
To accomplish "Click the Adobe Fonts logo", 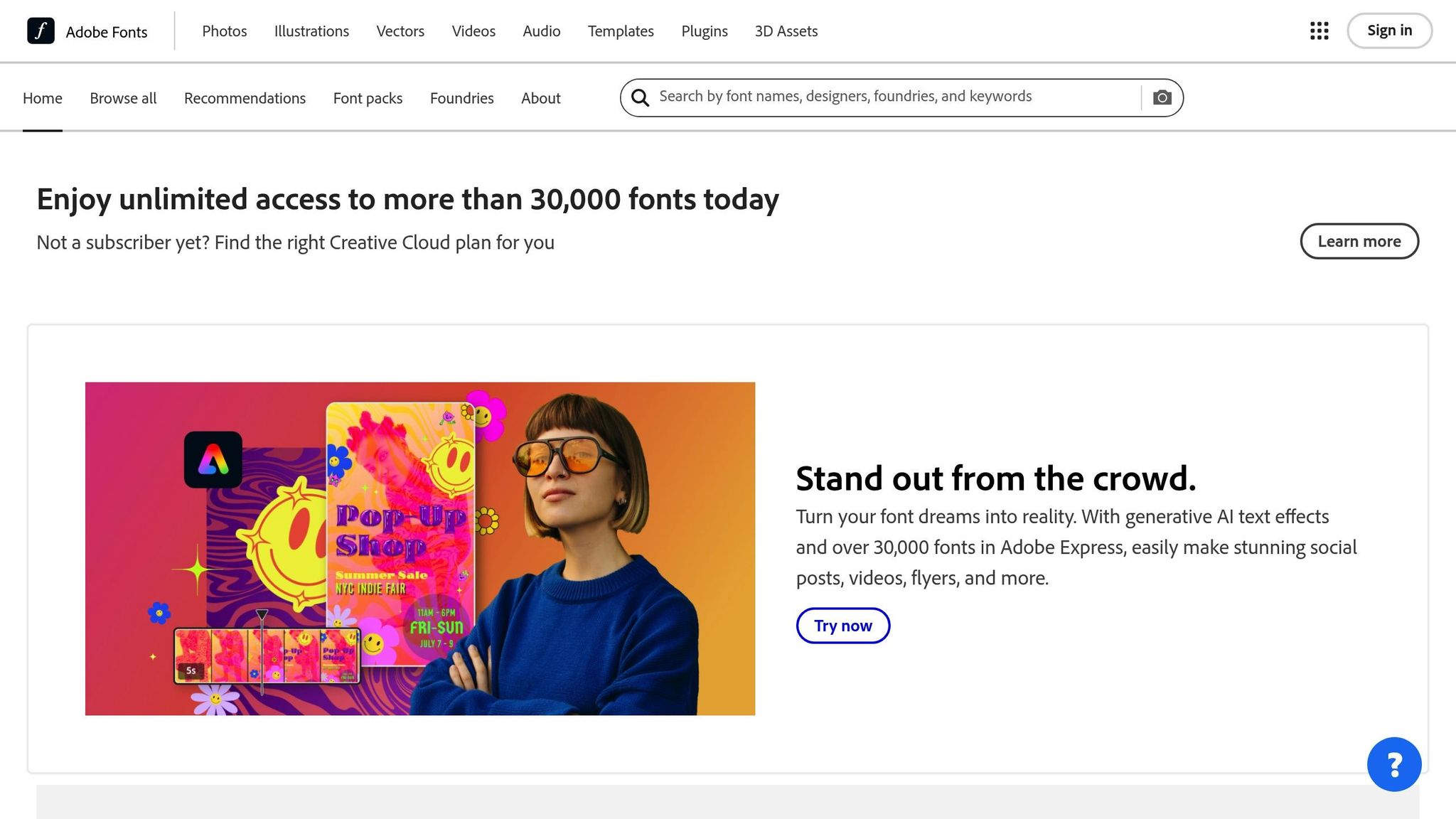I will tap(89, 31).
